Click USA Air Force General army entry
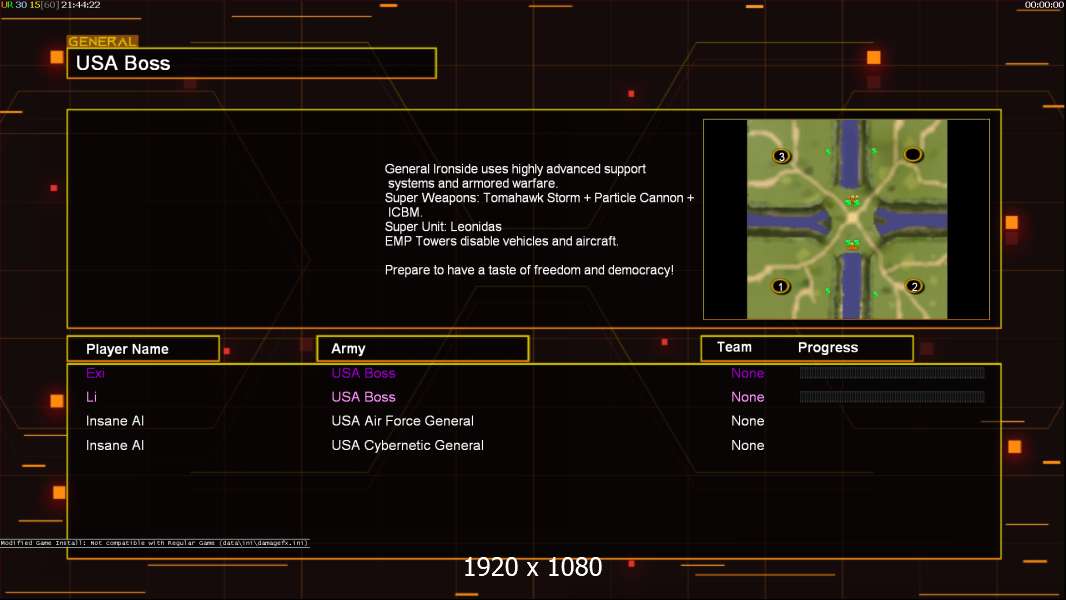 click(402, 421)
